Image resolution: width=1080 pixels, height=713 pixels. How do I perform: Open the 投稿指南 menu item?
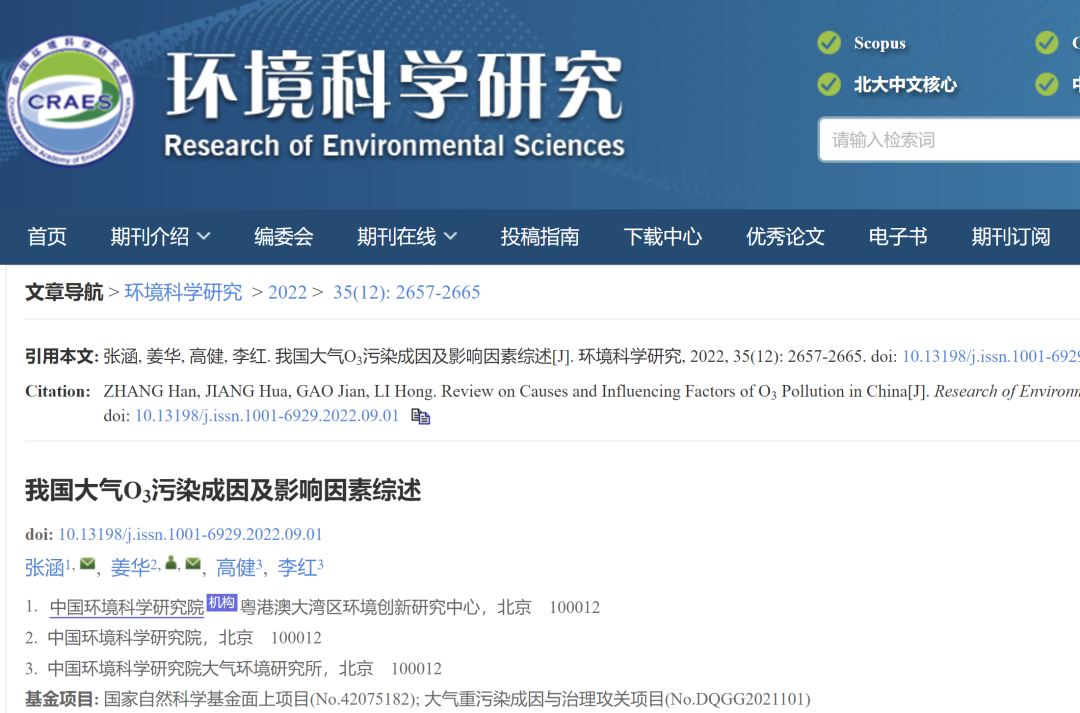(x=540, y=236)
